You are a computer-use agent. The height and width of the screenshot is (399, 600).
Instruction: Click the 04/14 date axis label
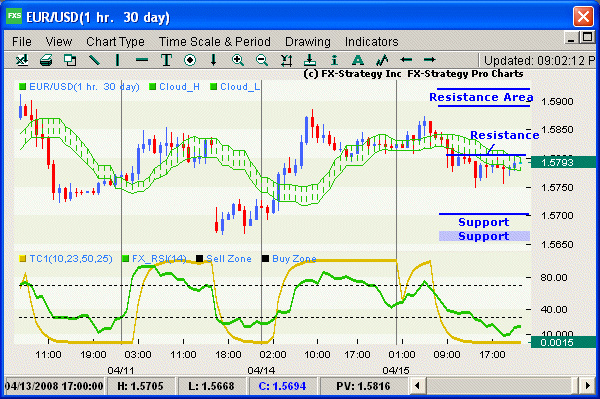(x=261, y=370)
